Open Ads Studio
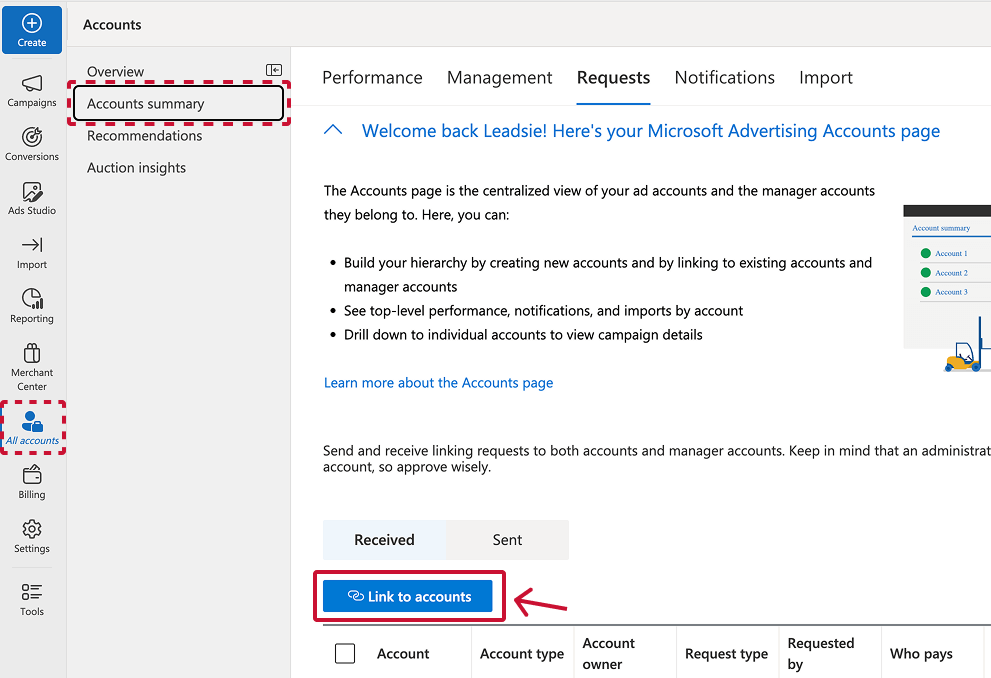Image resolution: width=991 pixels, height=678 pixels. click(x=32, y=198)
